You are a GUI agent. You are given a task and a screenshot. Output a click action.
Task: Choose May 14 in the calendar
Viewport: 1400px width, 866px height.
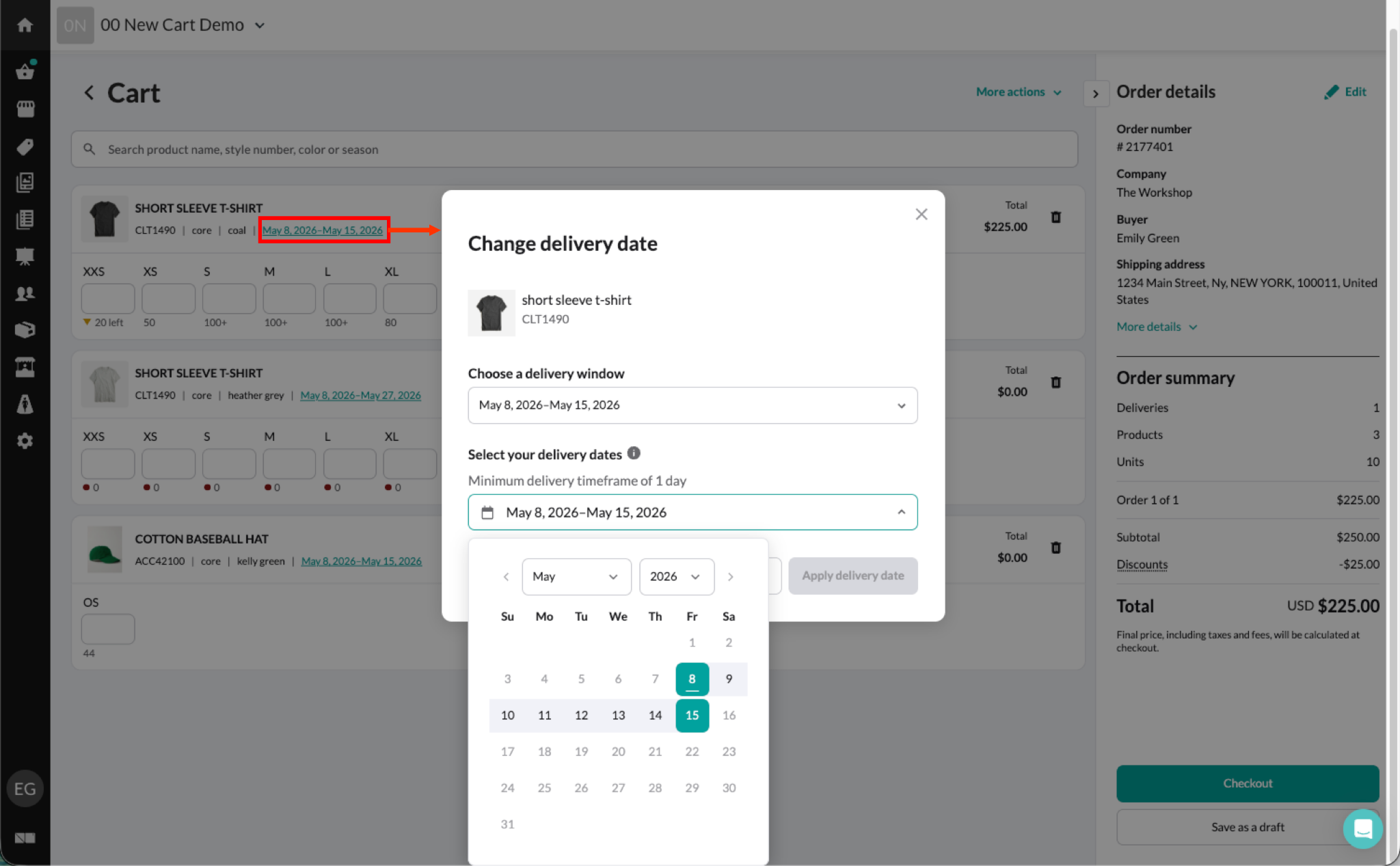point(655,716)
